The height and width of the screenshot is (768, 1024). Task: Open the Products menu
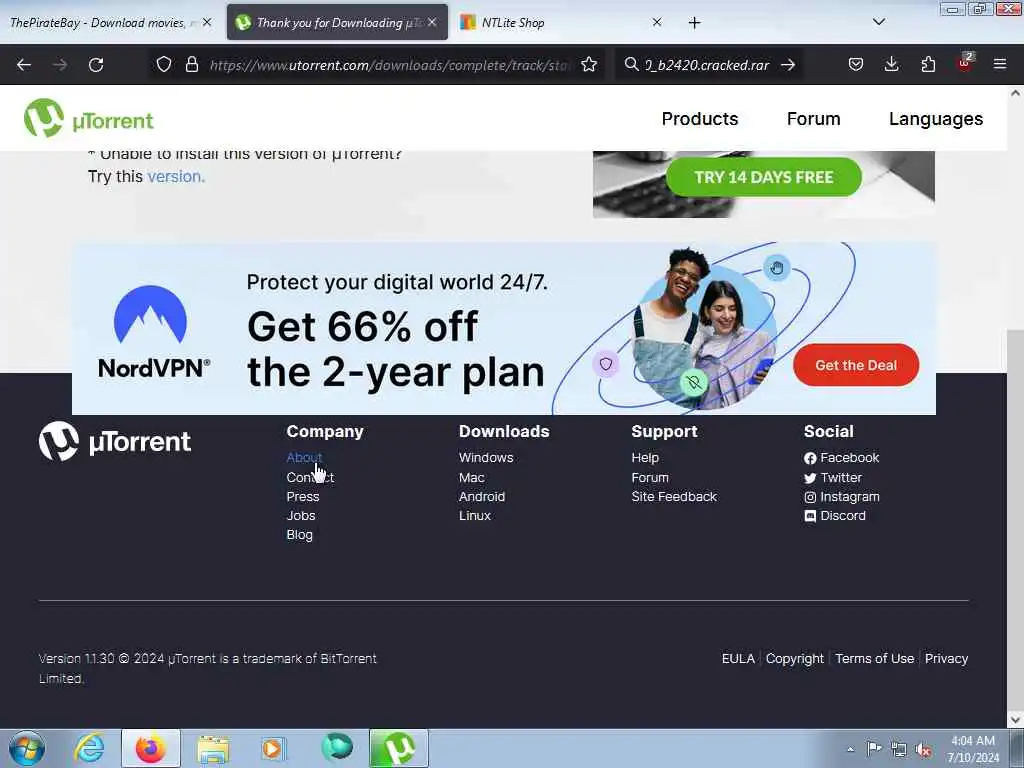tap(700, 119)
